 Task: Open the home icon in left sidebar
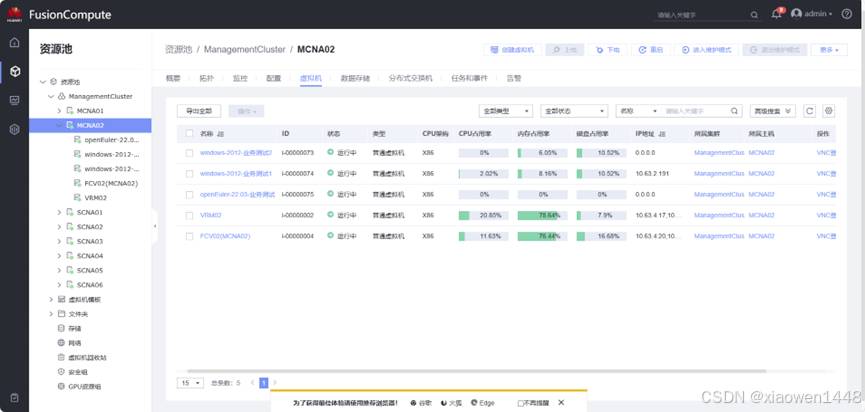point(14,43)
